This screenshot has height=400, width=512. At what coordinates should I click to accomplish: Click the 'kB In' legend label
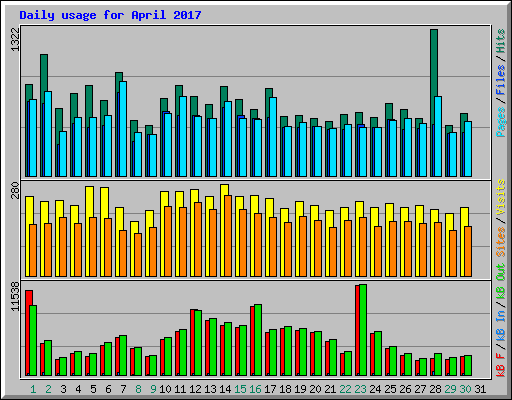501,326
